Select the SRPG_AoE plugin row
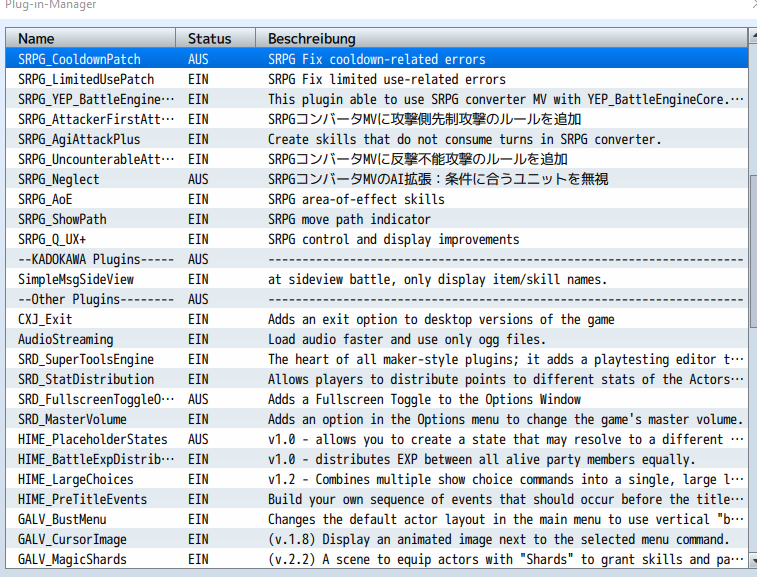The height and width of the screenshot is (577, 757). (x=377, y=199)
